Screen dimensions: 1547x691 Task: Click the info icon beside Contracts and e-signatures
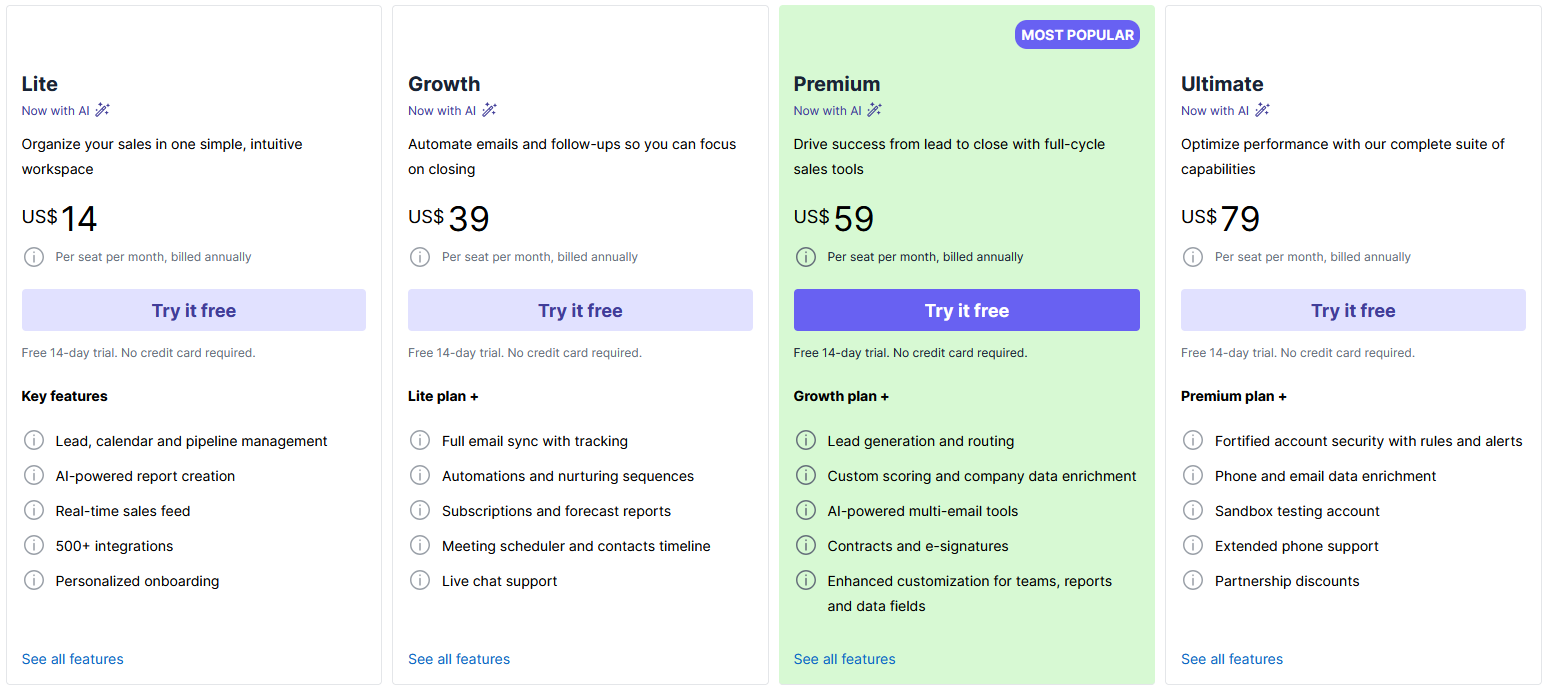(x=806, y=546)
